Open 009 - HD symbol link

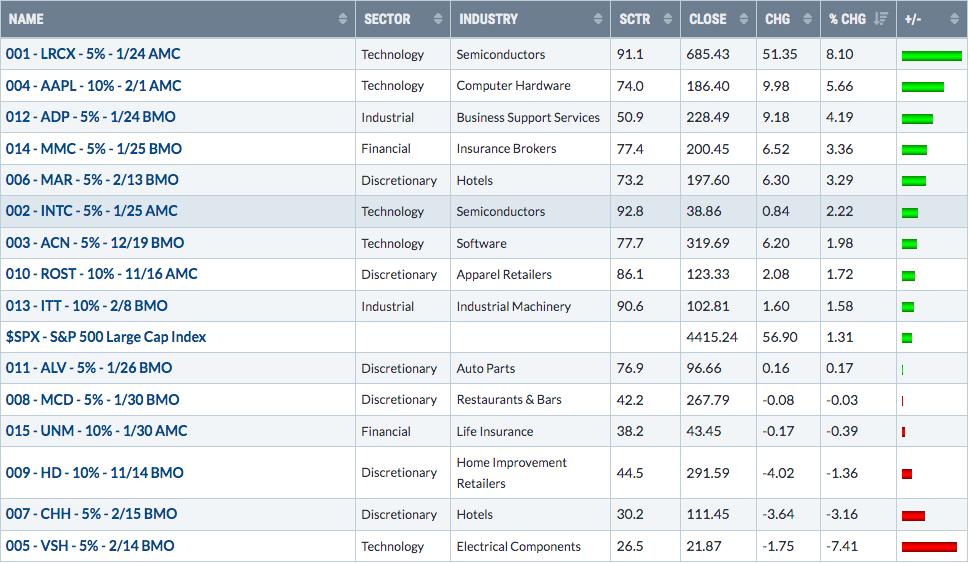[95, 473]
